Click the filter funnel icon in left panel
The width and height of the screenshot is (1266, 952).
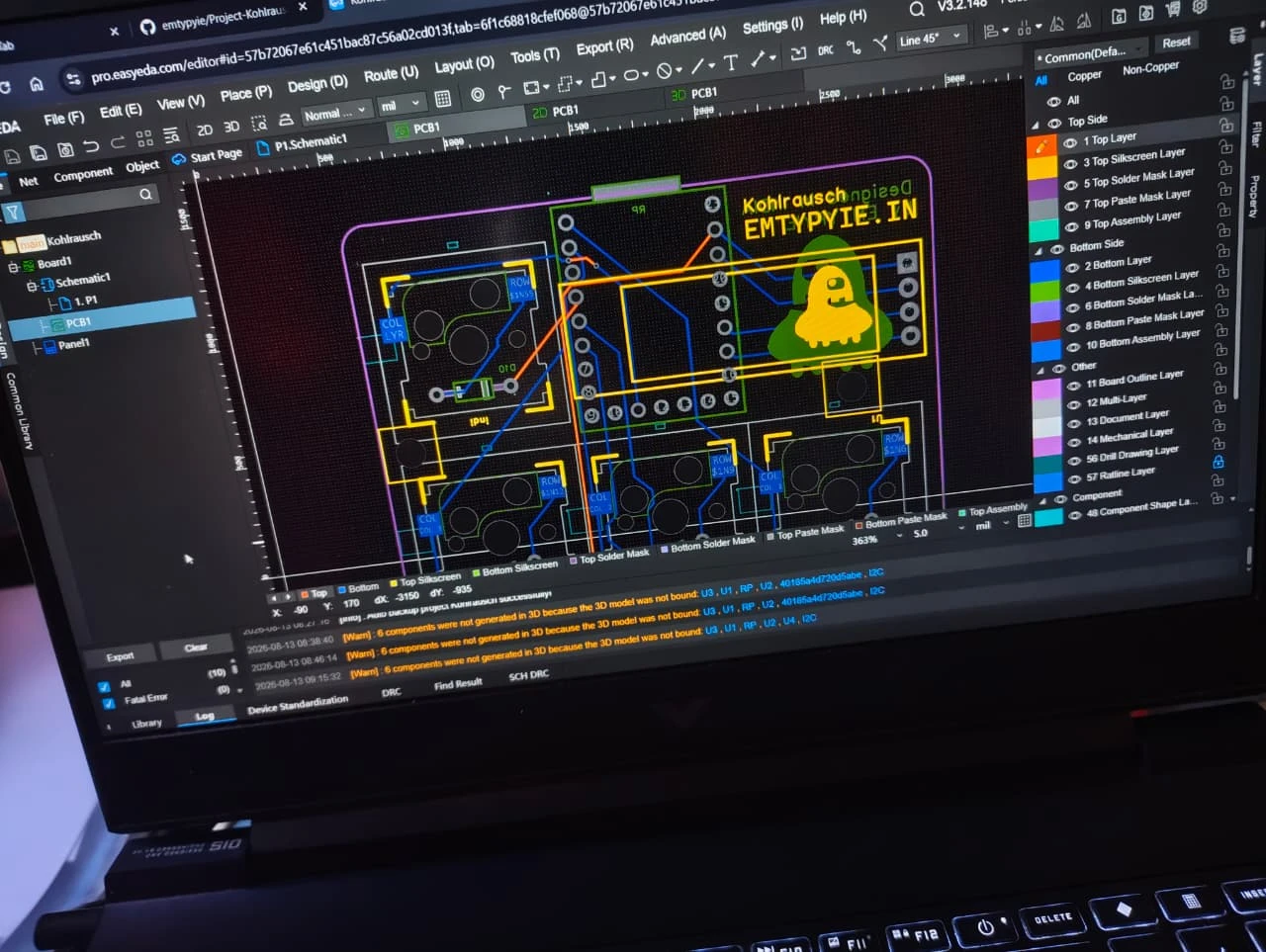coord(12,213)
